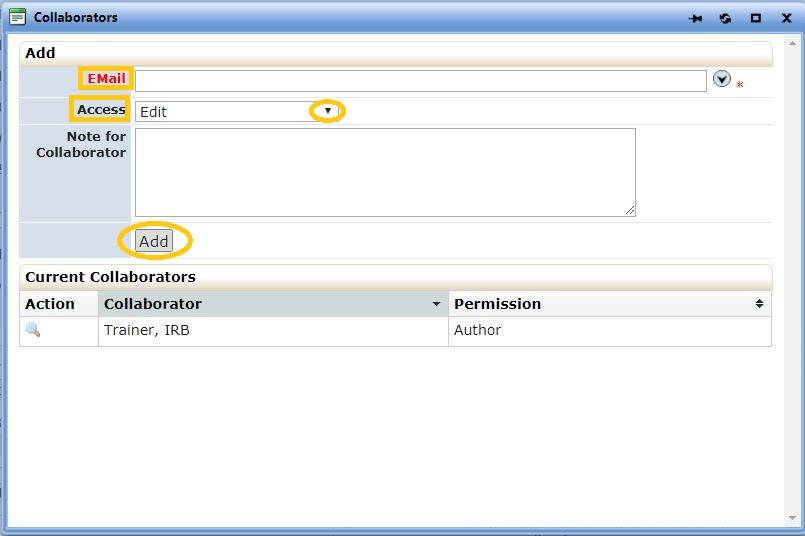Click the pin icon in Collaborators title bar
Screen dimensions: 805x536
[695, 18]
